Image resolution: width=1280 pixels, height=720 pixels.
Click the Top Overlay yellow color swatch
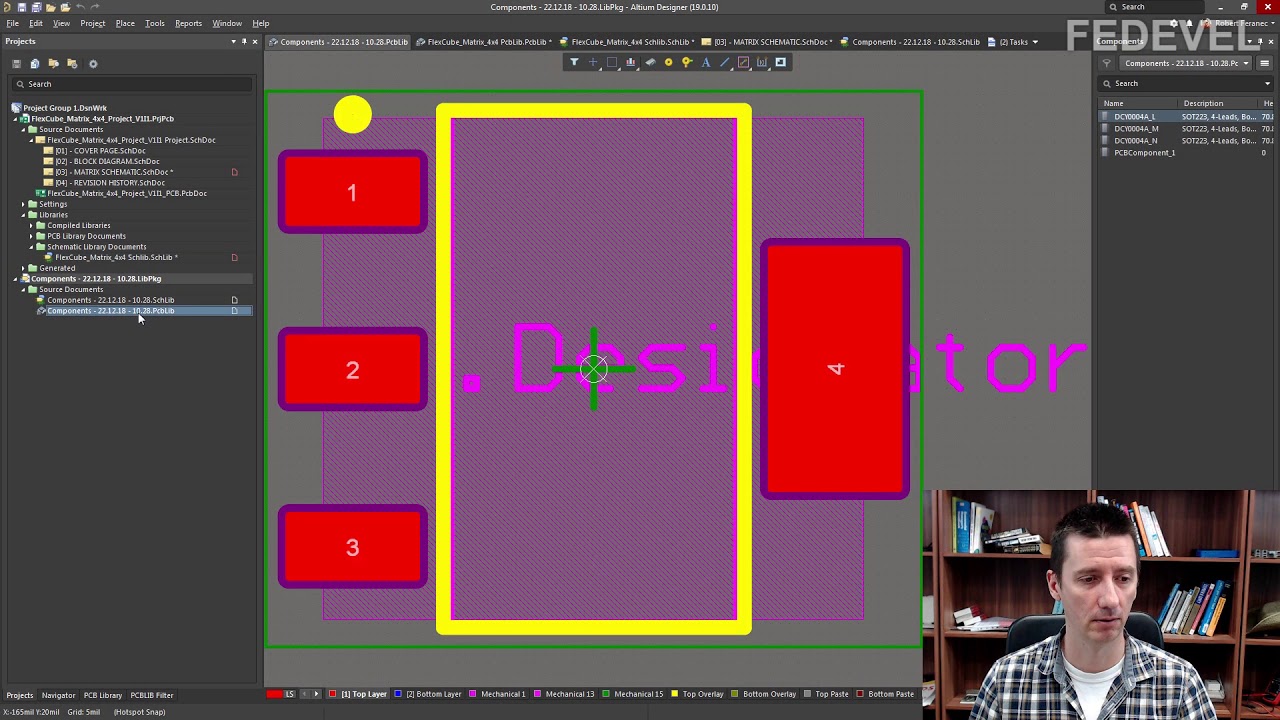coord(675,694)
